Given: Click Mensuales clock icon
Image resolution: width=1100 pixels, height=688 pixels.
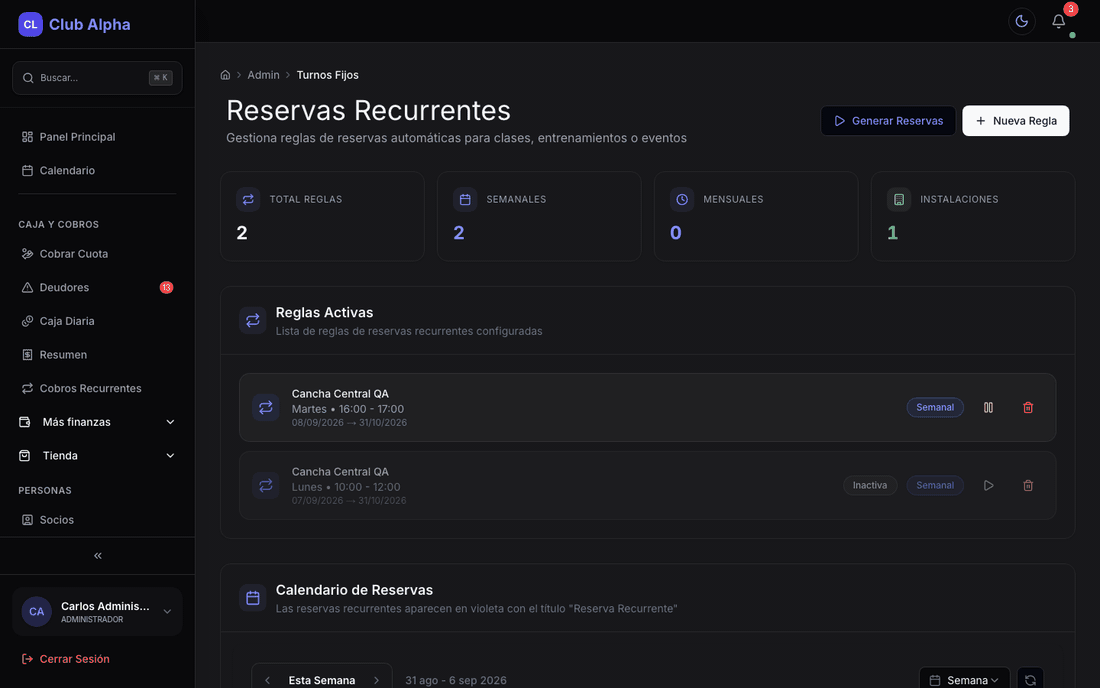Looking at the screenshot, I should (682, 200).
